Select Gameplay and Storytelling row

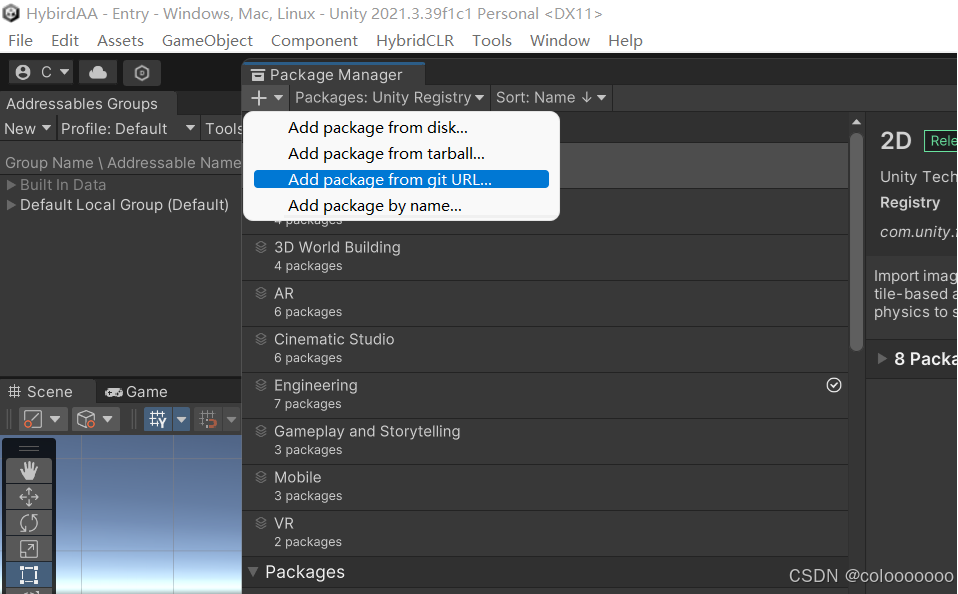pos(545,441)
